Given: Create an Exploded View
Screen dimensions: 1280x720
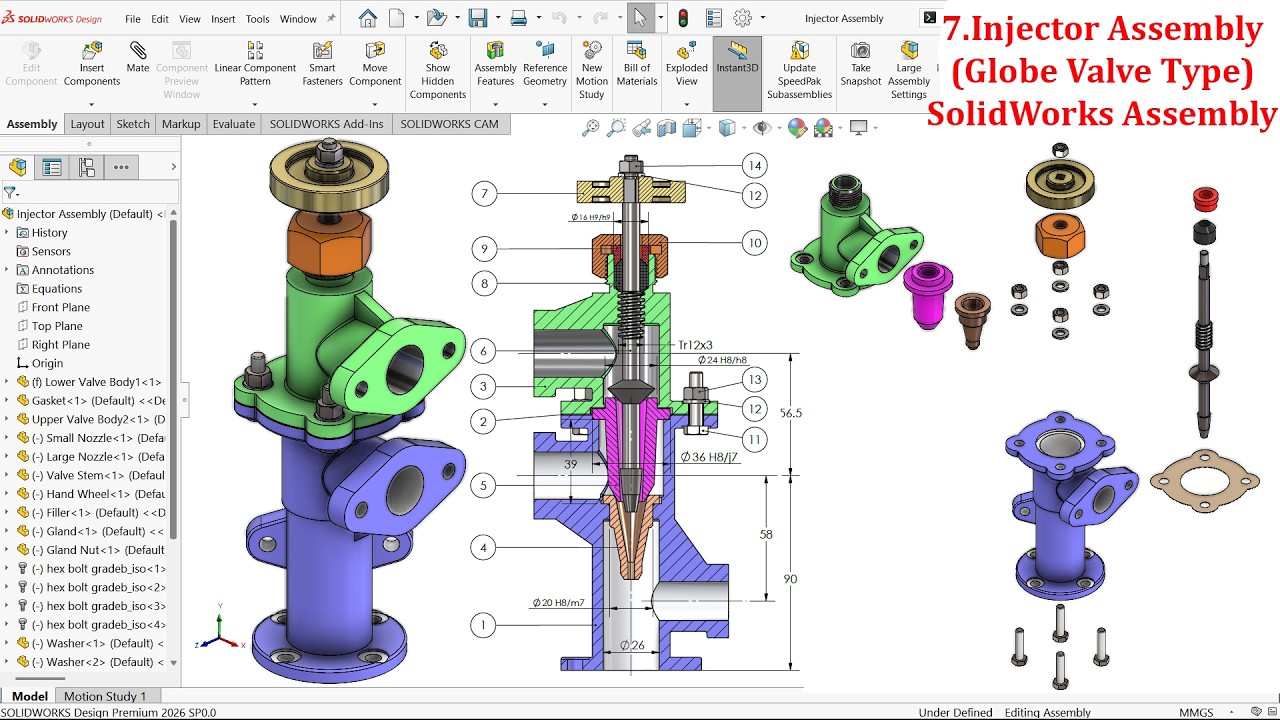Looking at the screenshot, I should pos(686,64).
